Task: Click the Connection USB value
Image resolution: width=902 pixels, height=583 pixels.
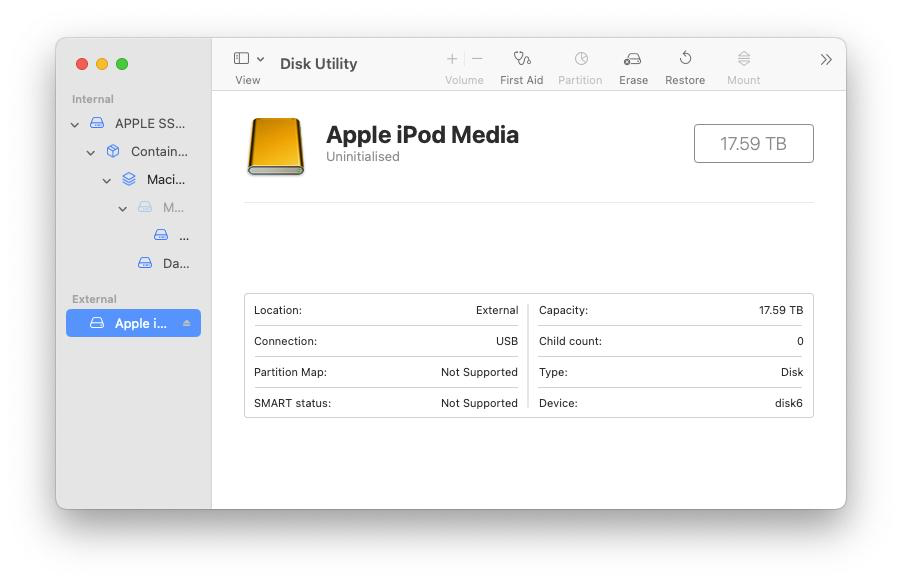Action: tap(507, 341)
